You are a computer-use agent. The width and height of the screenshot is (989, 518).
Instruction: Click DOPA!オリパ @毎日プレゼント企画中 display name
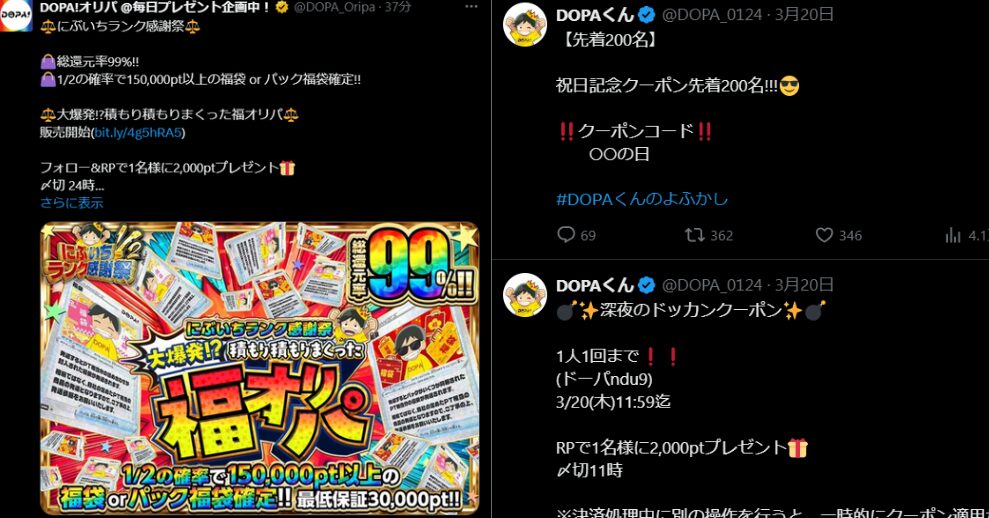click(156, 7)
